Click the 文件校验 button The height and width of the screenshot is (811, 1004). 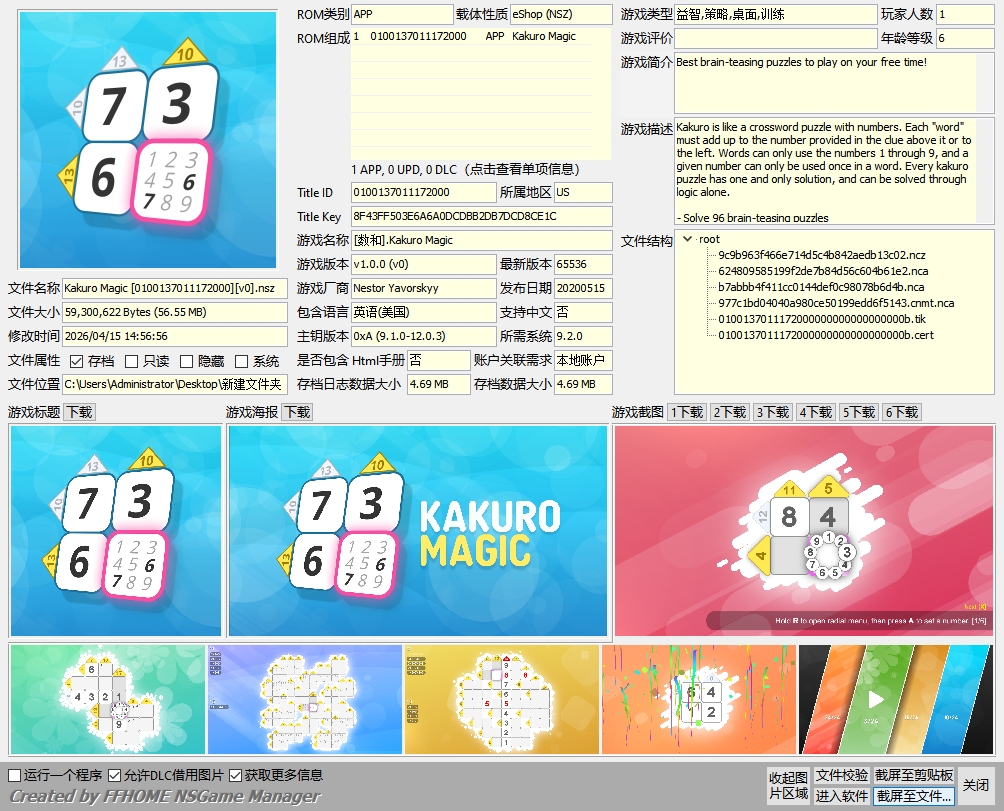tap(841, 776)
